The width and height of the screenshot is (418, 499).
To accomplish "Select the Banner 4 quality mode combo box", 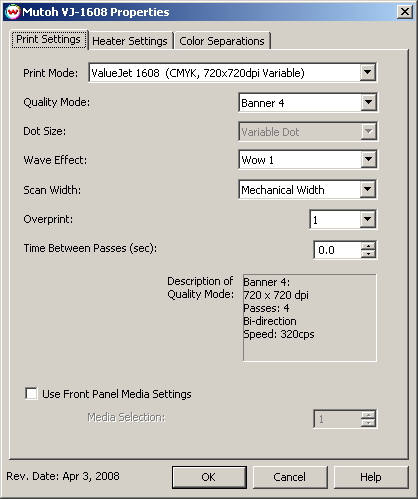I will point(308,103).
